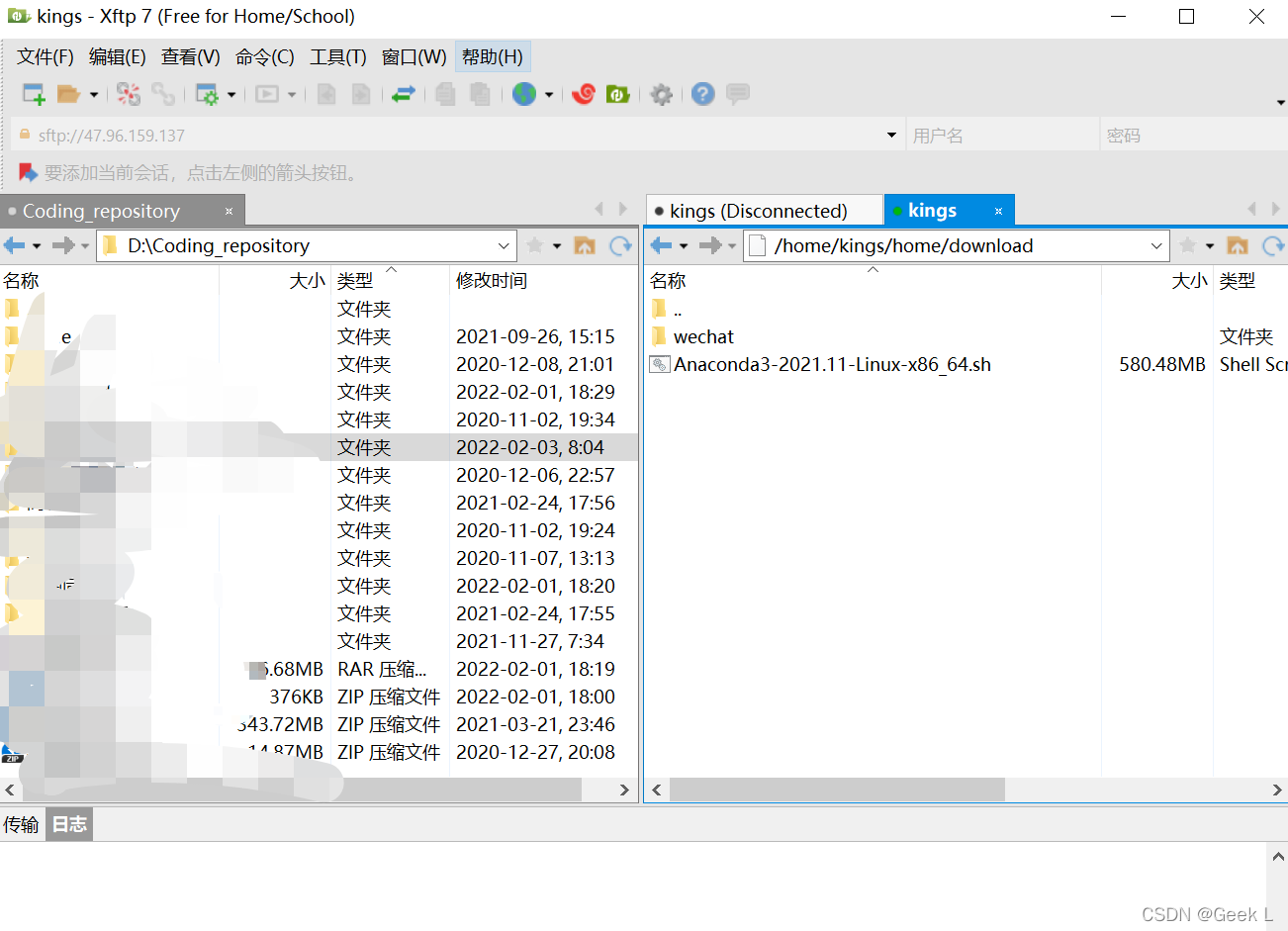1288x931 pixels.
Task: Click remote pane favorites star icon
Action: coord(1188,245)
